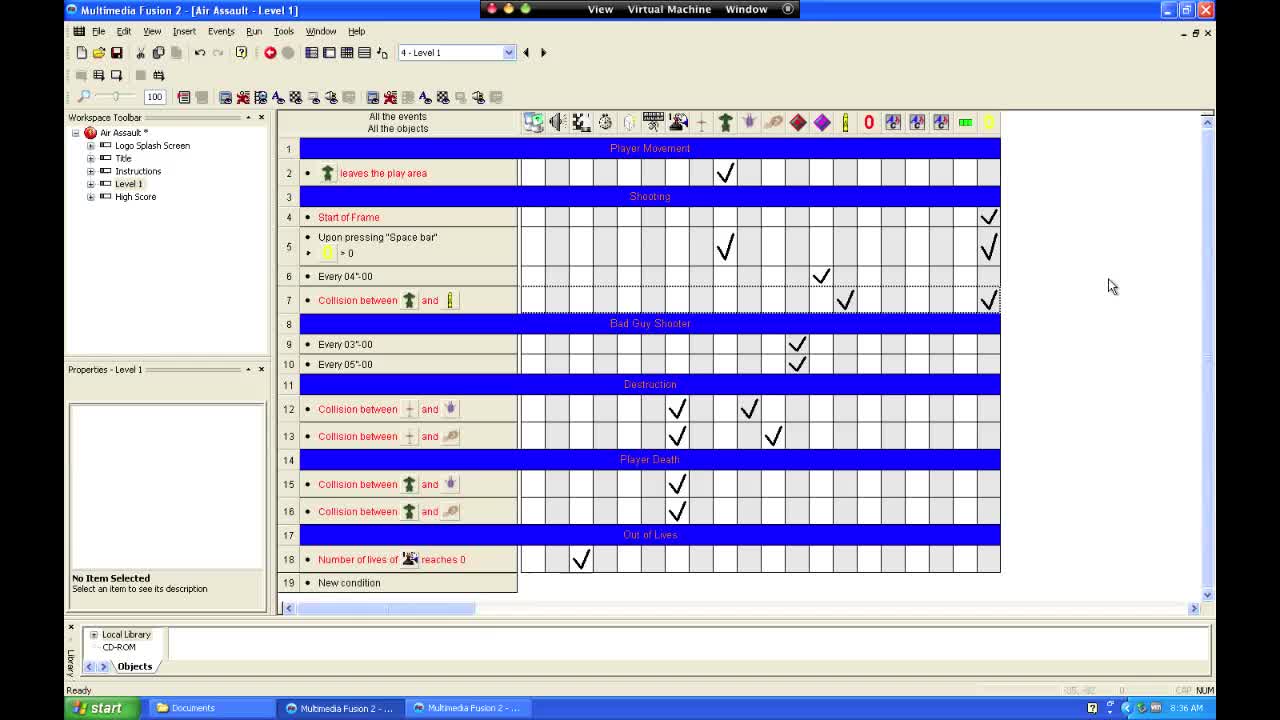Toggle row 15 check under Player 1 column
The width and height of the screenshot is (1280, 720).
point(677,484)
